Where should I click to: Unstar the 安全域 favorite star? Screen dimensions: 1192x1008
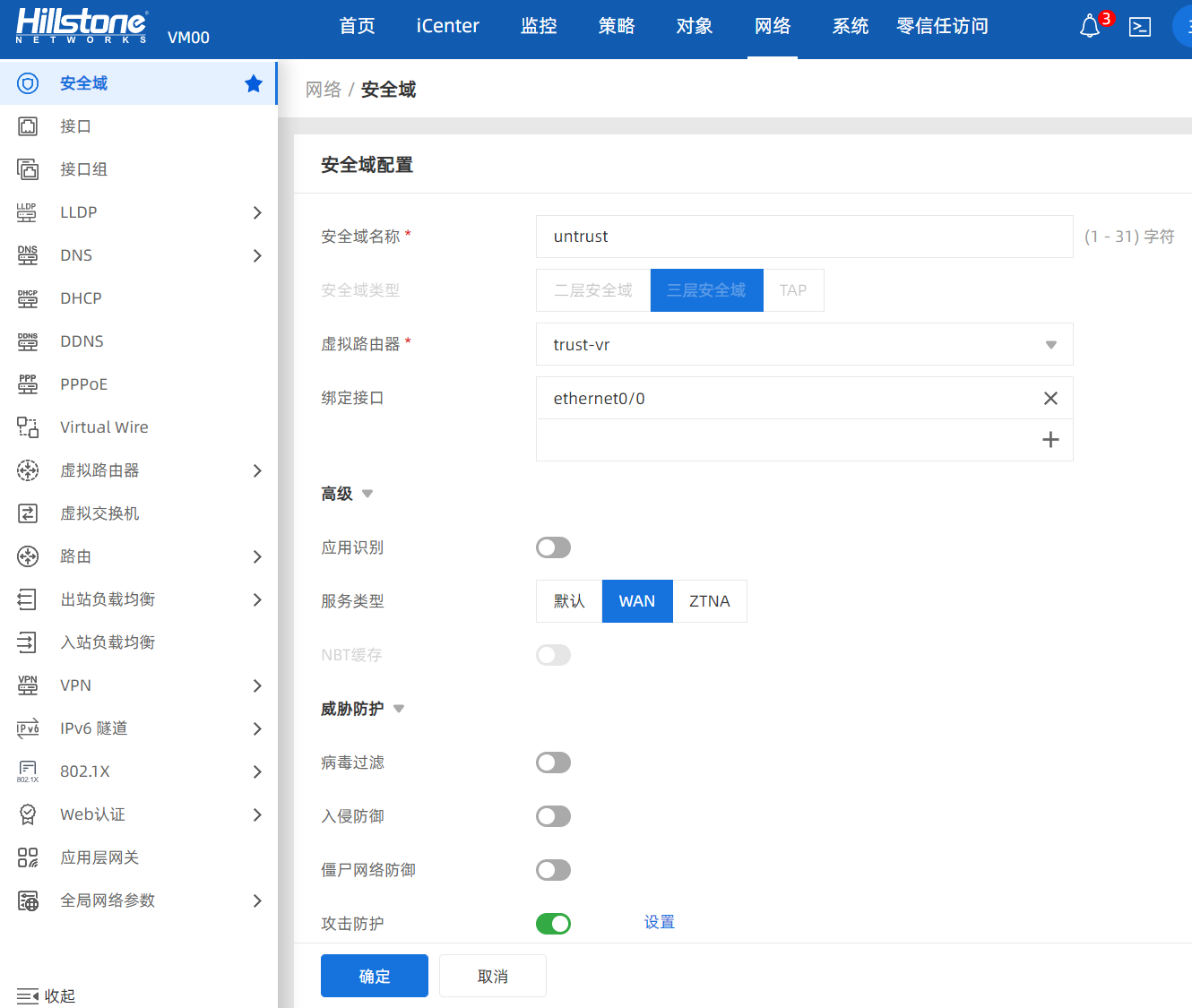tap(254, 83)
